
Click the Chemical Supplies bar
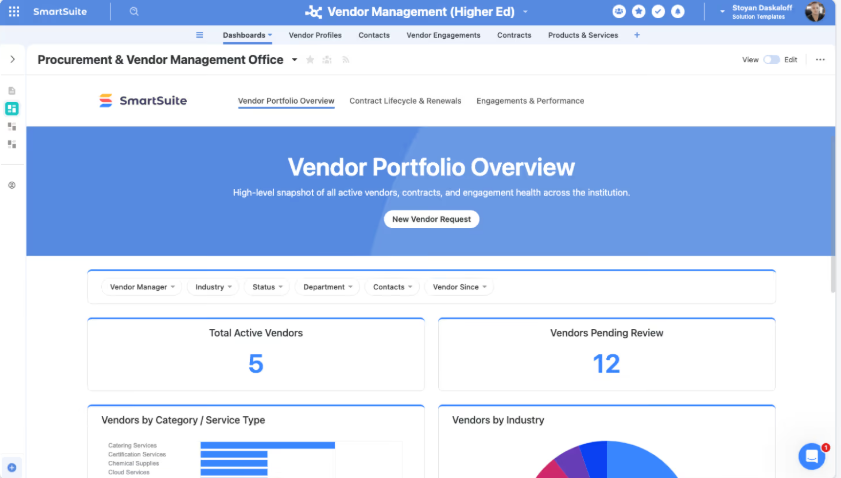(234, 464)
